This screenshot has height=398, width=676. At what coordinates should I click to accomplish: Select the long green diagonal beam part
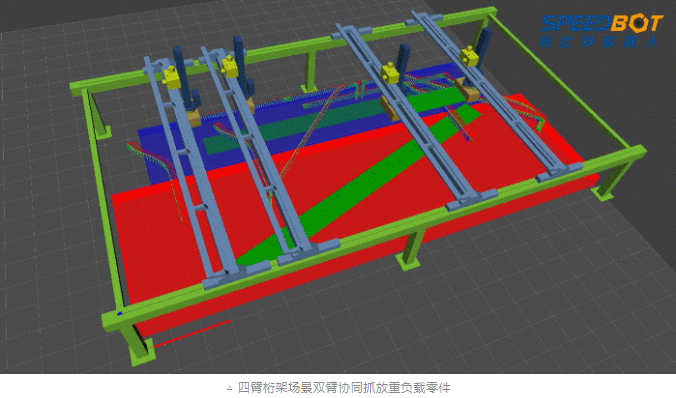point(358,185)
